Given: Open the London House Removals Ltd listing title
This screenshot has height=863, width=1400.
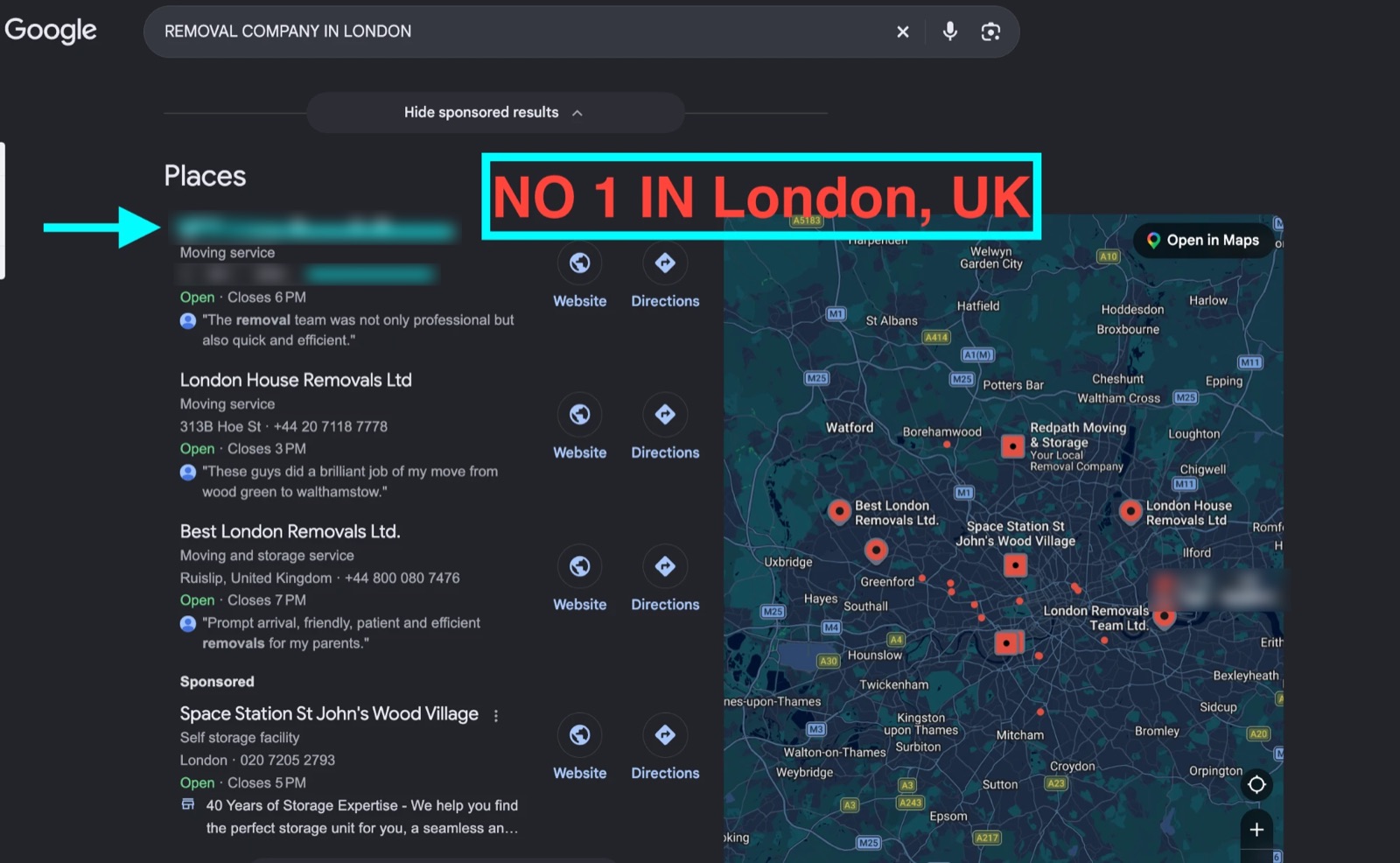Looking at the screenshot, I should [296, 380].
